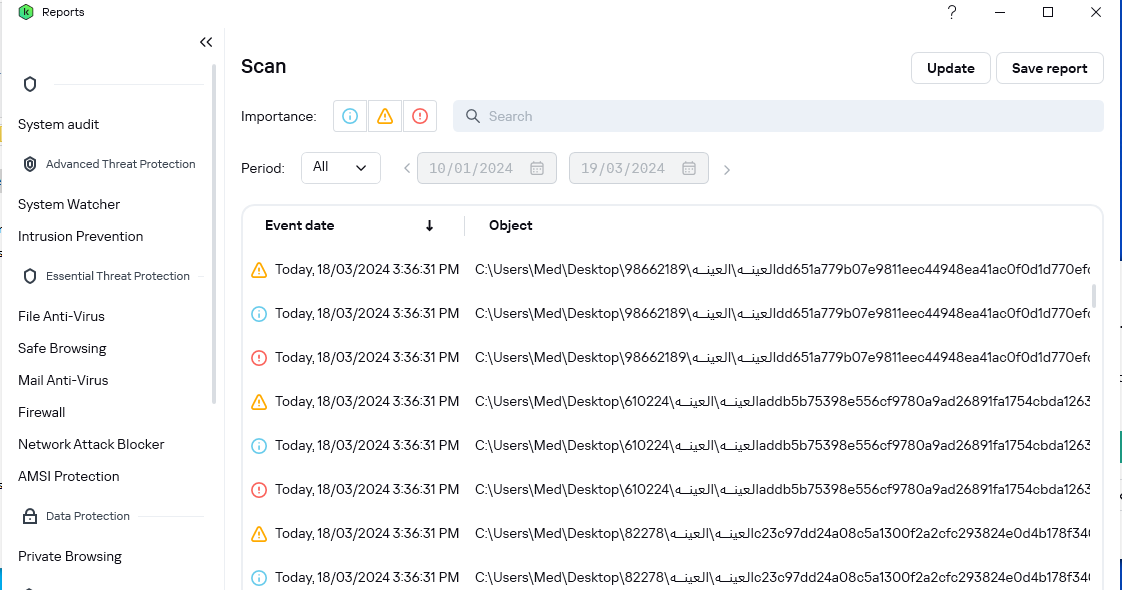This screenshot has height=590, width=1122.
Task: Click Essential Threat Protection section label
Action: coord(117,276)
